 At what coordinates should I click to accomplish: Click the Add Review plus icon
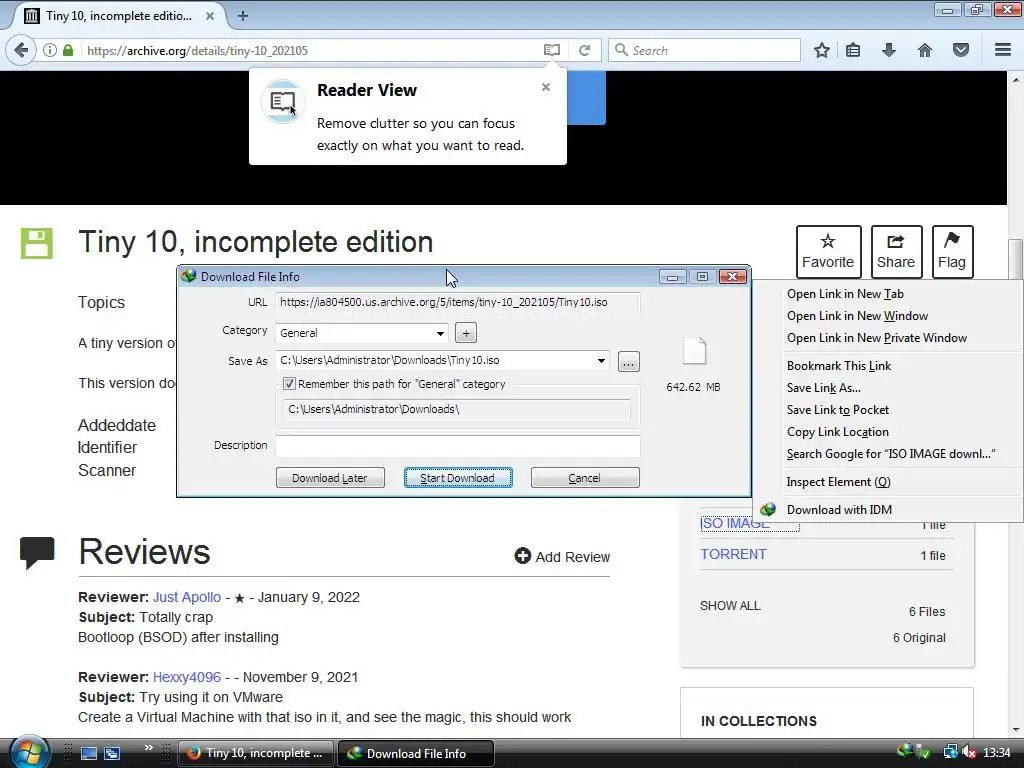[522, 556]
